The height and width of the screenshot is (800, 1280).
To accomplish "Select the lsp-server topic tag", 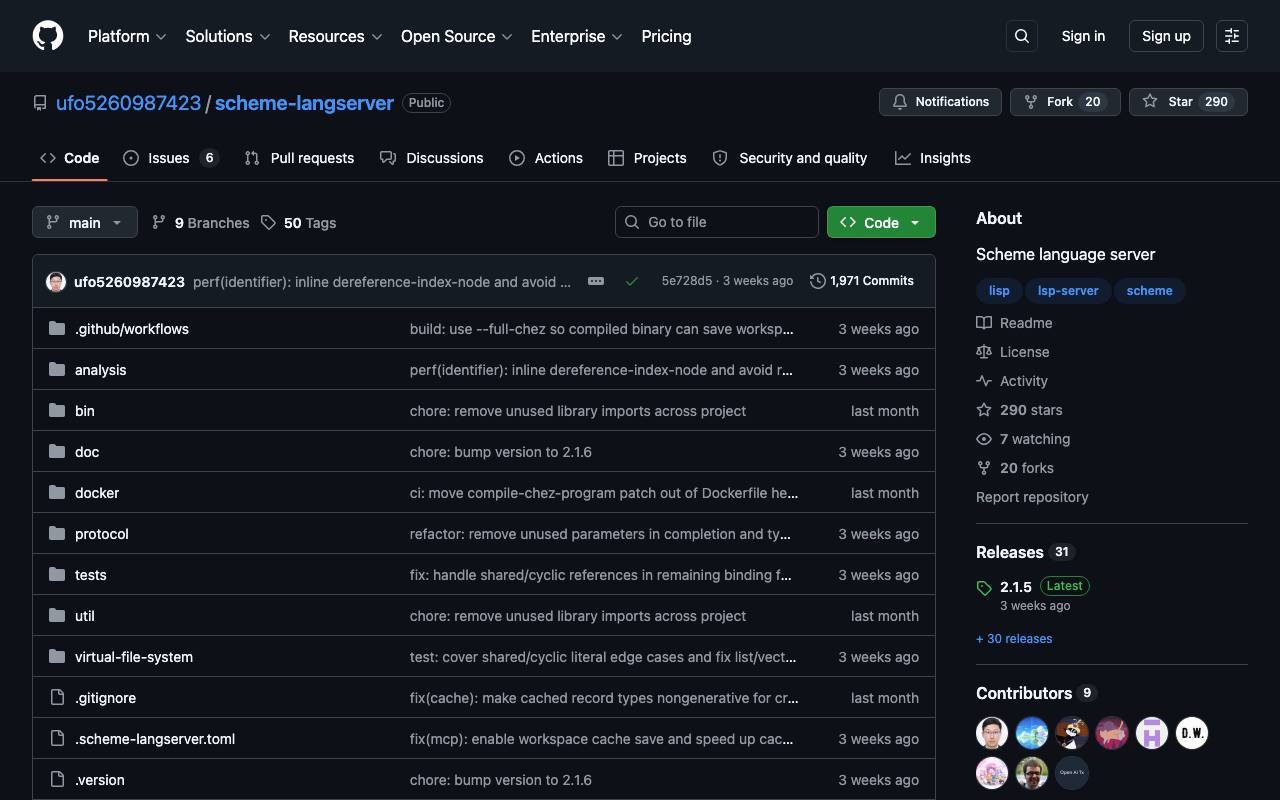I will coord(1068,291).
